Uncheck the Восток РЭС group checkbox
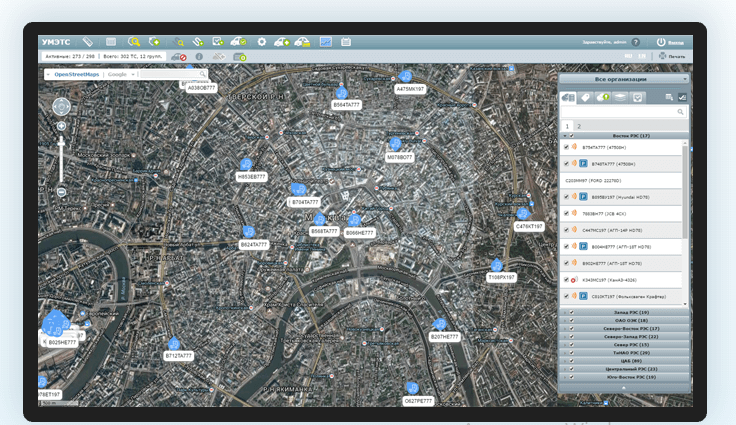 571,136
